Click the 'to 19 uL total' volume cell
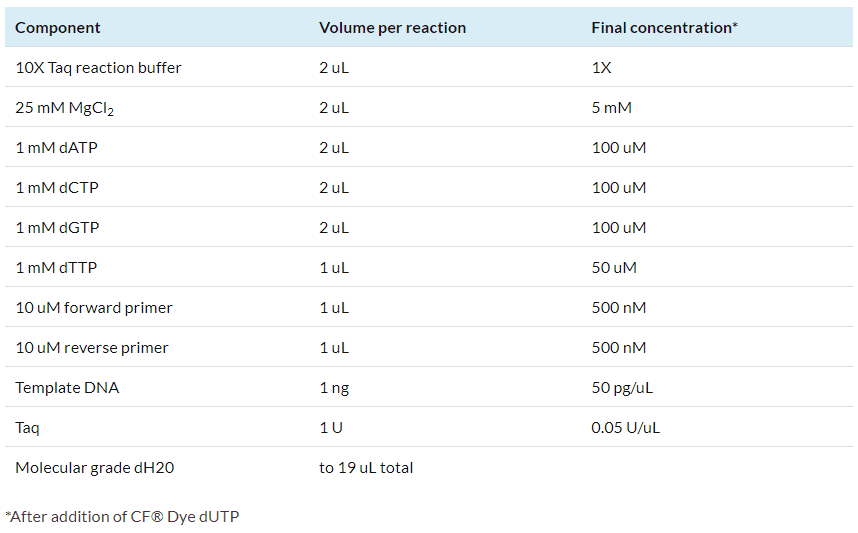Screen dimensions: 858x533 tap(366, 468)
